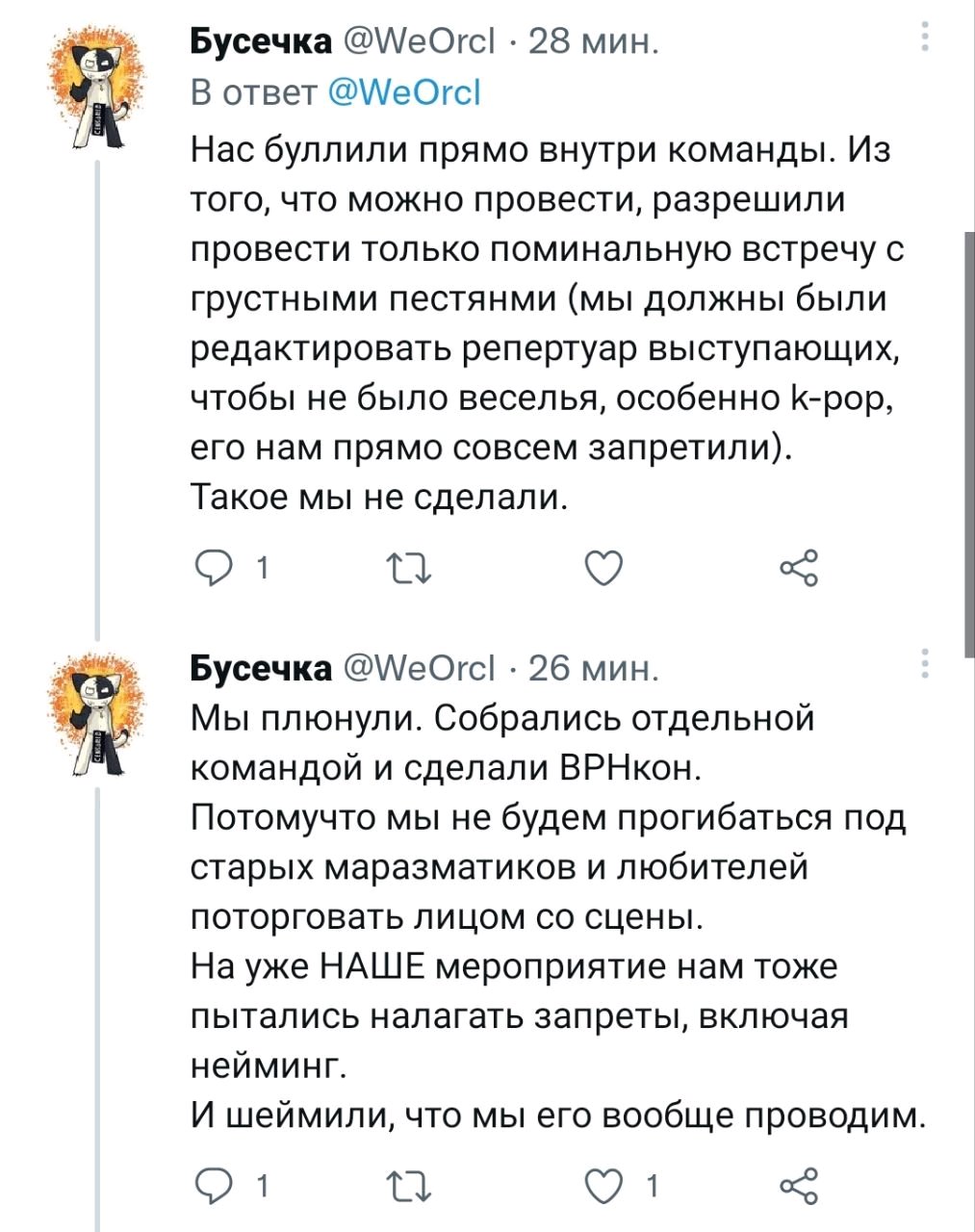Like the tweet about ВРНкон
Screen dimensions: 975x1232
(604, 1185)
